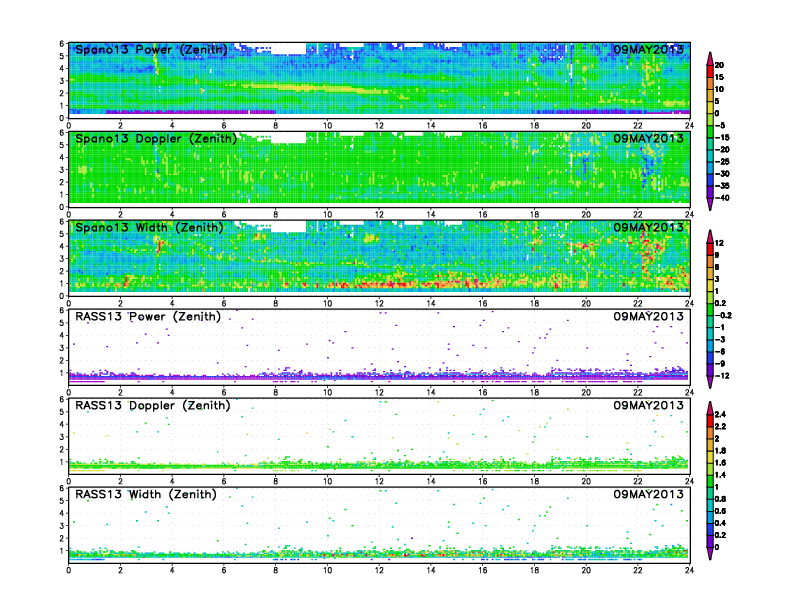The height and width of the screenshot is (612, 792).
Task: Click hour 10 tick below RASS13 Doppler panel
Action: pyautogui.click(x=327, y=481)
